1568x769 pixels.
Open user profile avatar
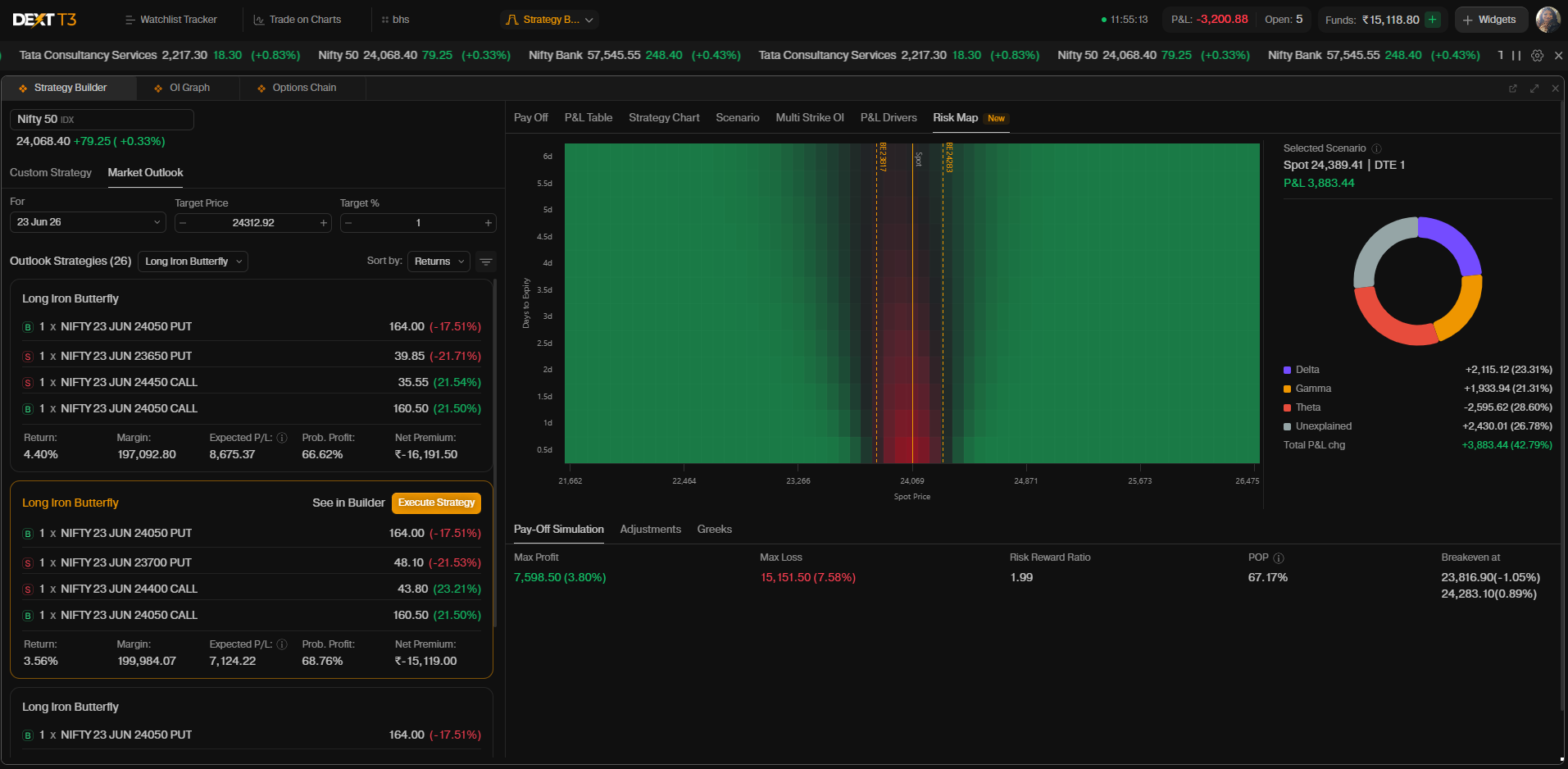[1548, 20]
